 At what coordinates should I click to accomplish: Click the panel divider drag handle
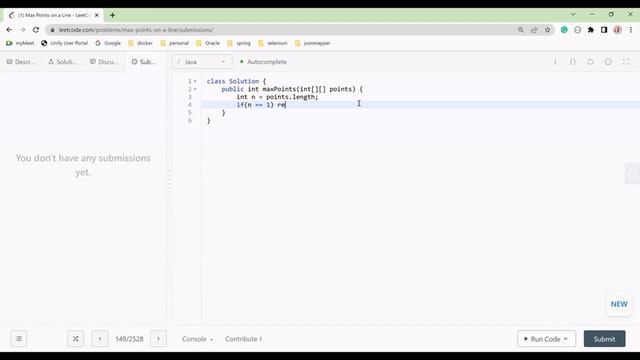point(169,182)
